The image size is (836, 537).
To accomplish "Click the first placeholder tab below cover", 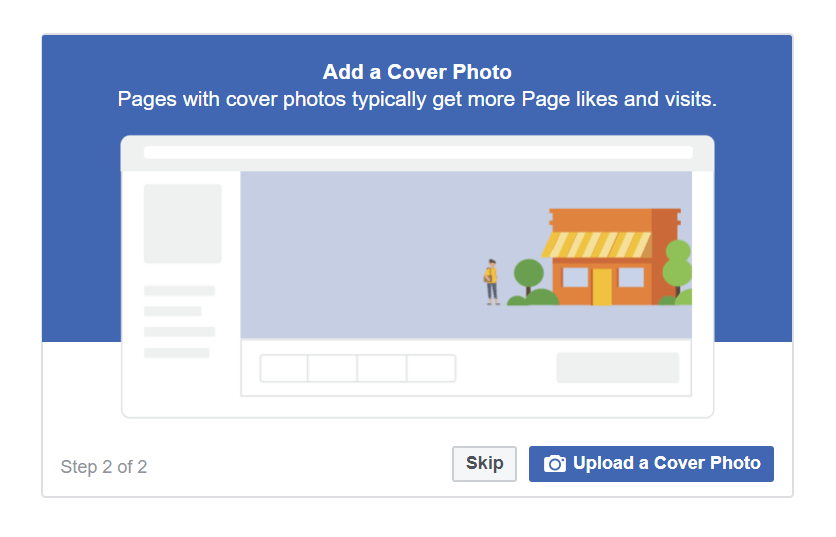I will 284,368.
